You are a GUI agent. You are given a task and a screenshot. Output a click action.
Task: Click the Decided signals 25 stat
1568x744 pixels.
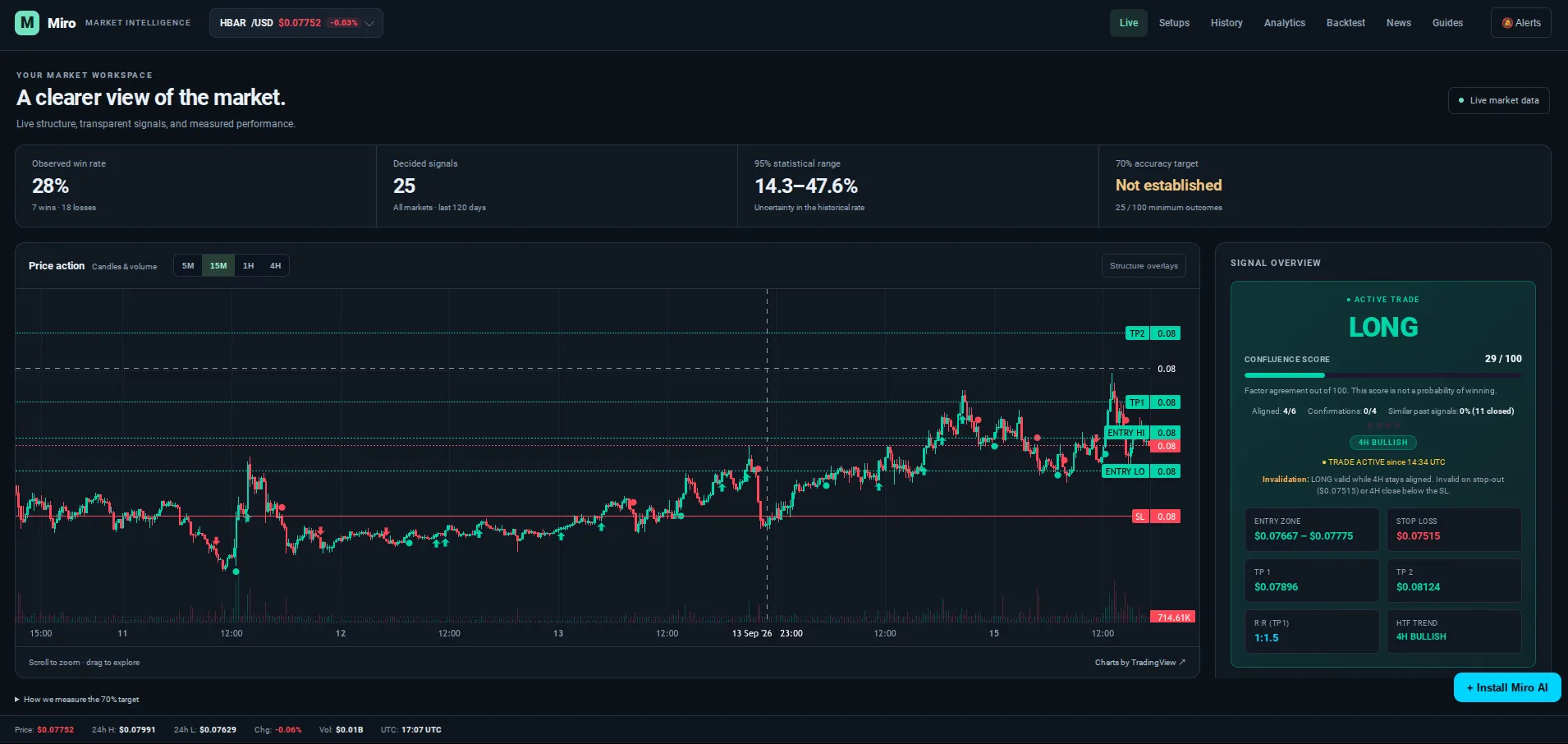pyautogui.click(x=557, y=186)
